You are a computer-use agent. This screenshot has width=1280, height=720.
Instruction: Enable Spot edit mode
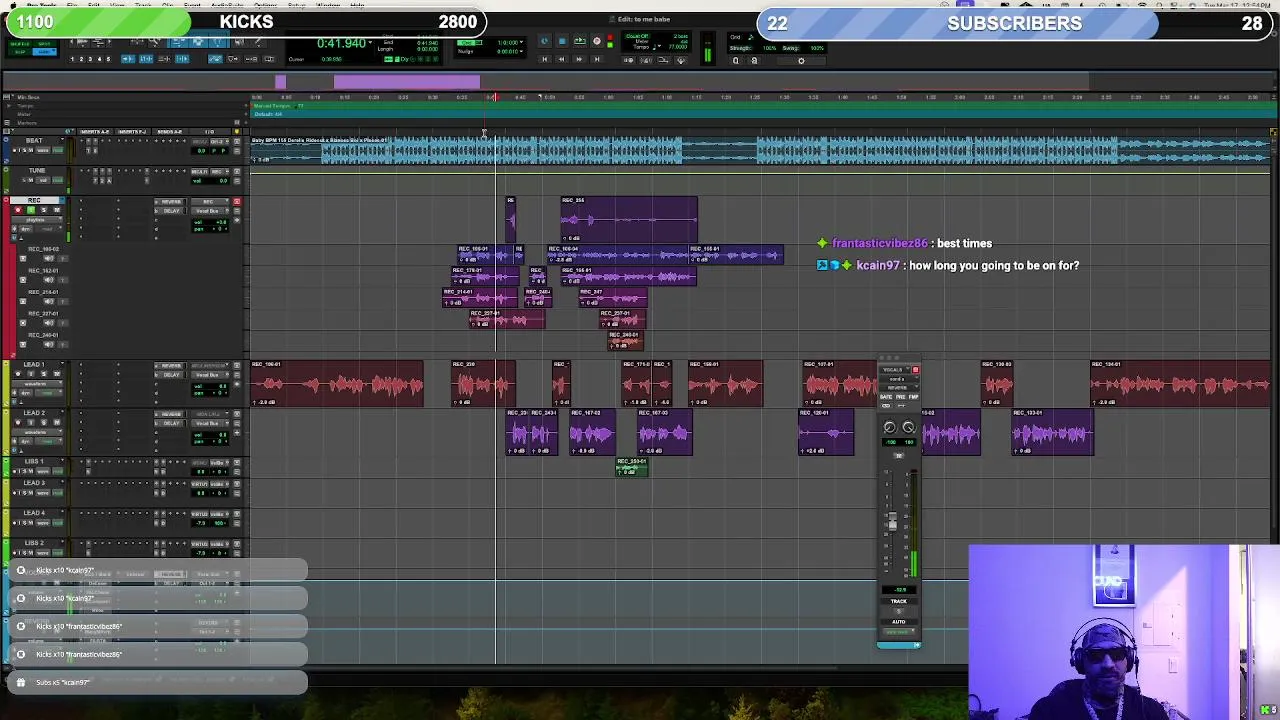point(44,44)
